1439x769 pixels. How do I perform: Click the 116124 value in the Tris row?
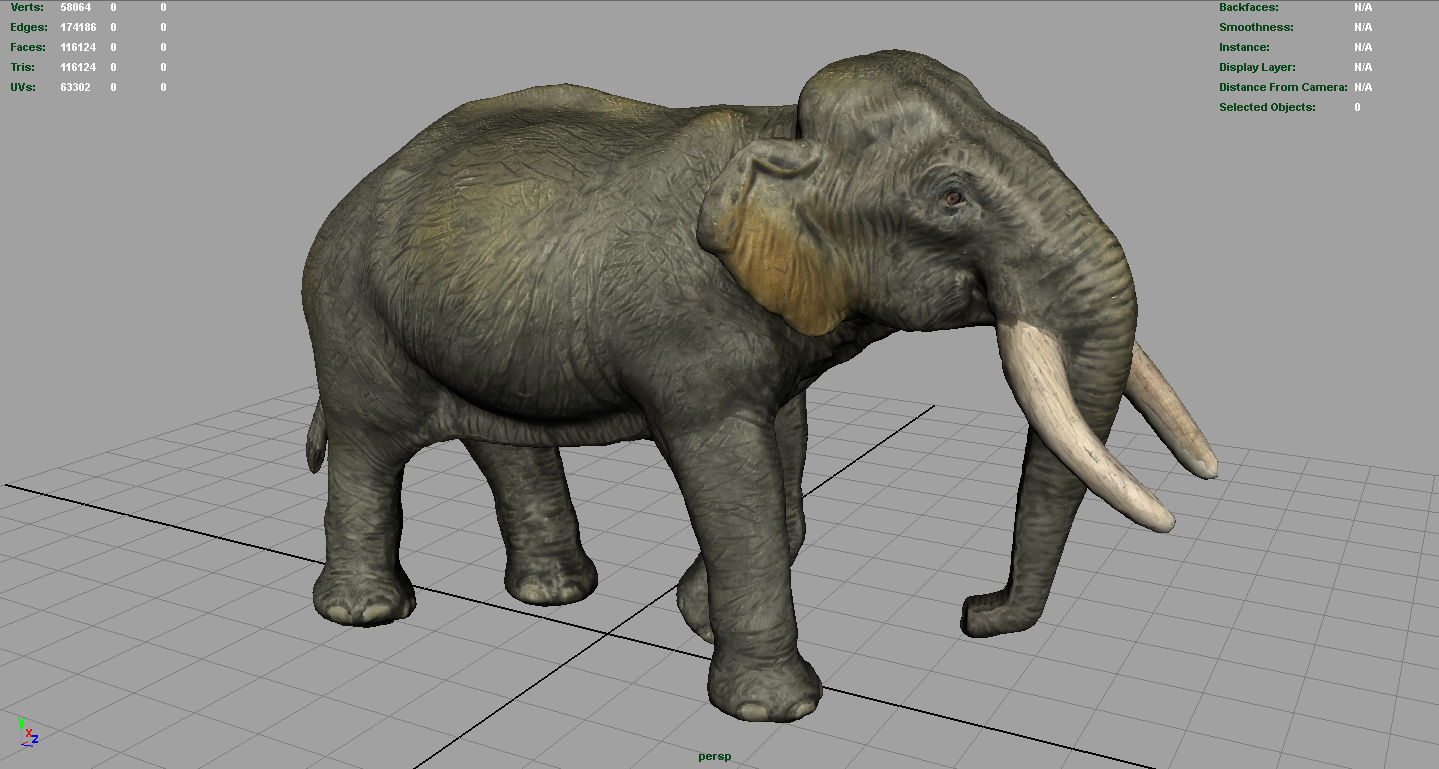coord(78,67)
